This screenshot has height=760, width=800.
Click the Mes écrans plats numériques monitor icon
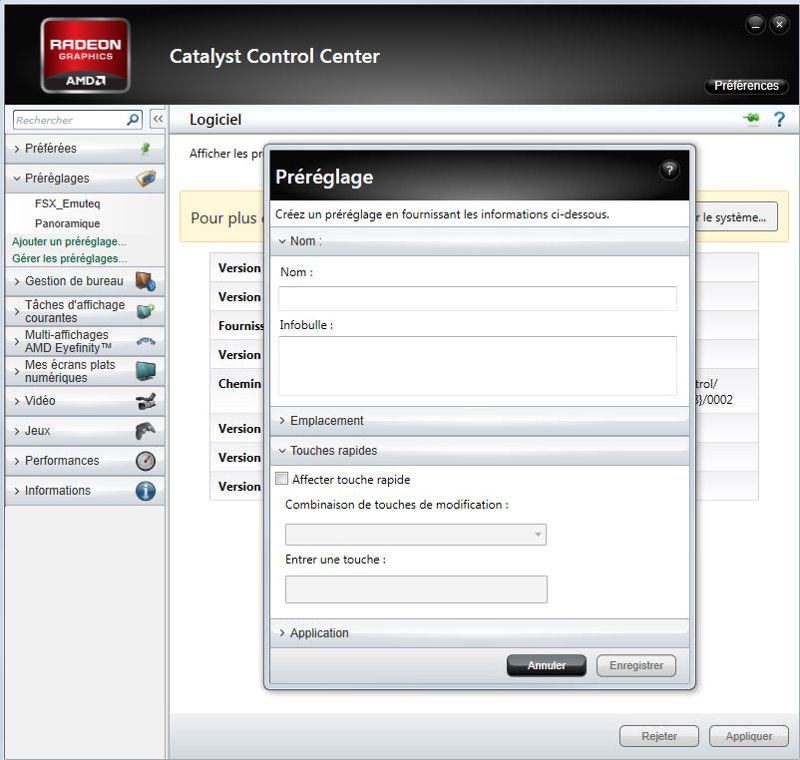[146, 371]
